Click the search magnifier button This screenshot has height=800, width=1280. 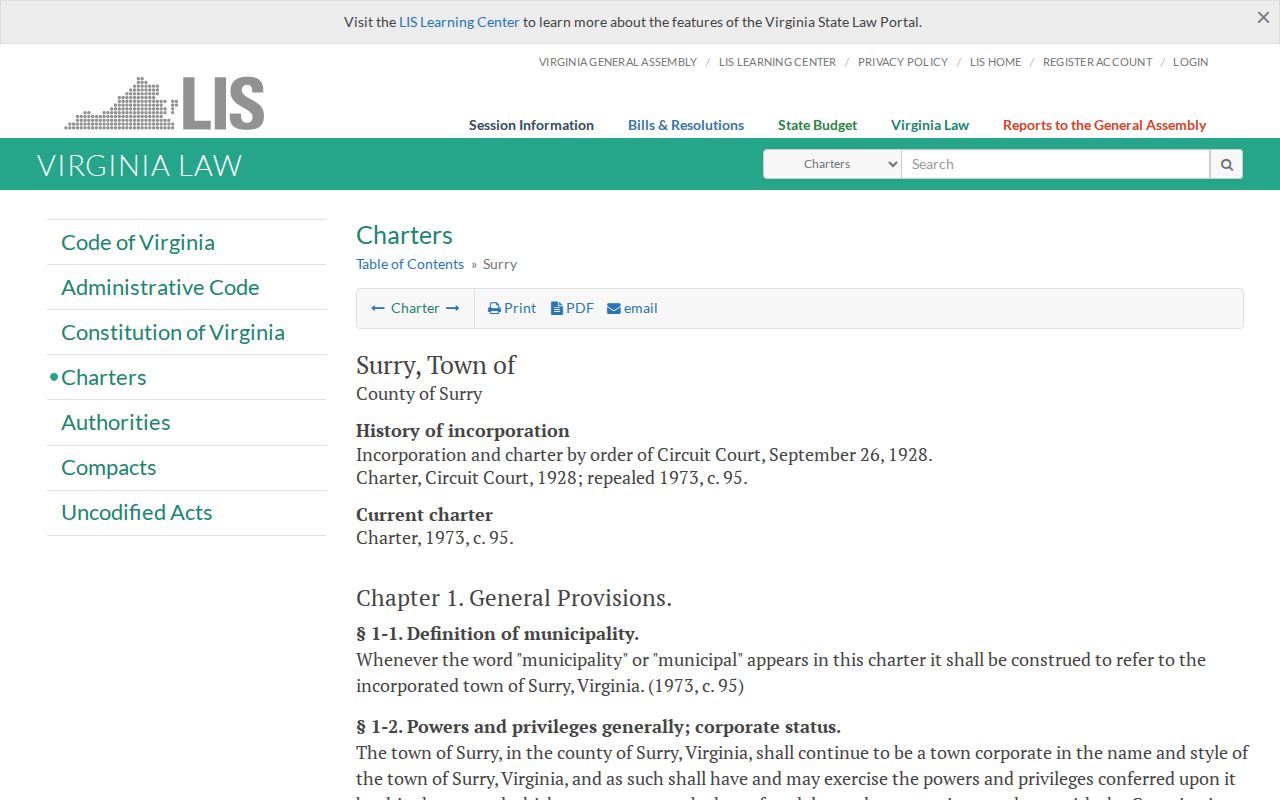point(1226,164)
